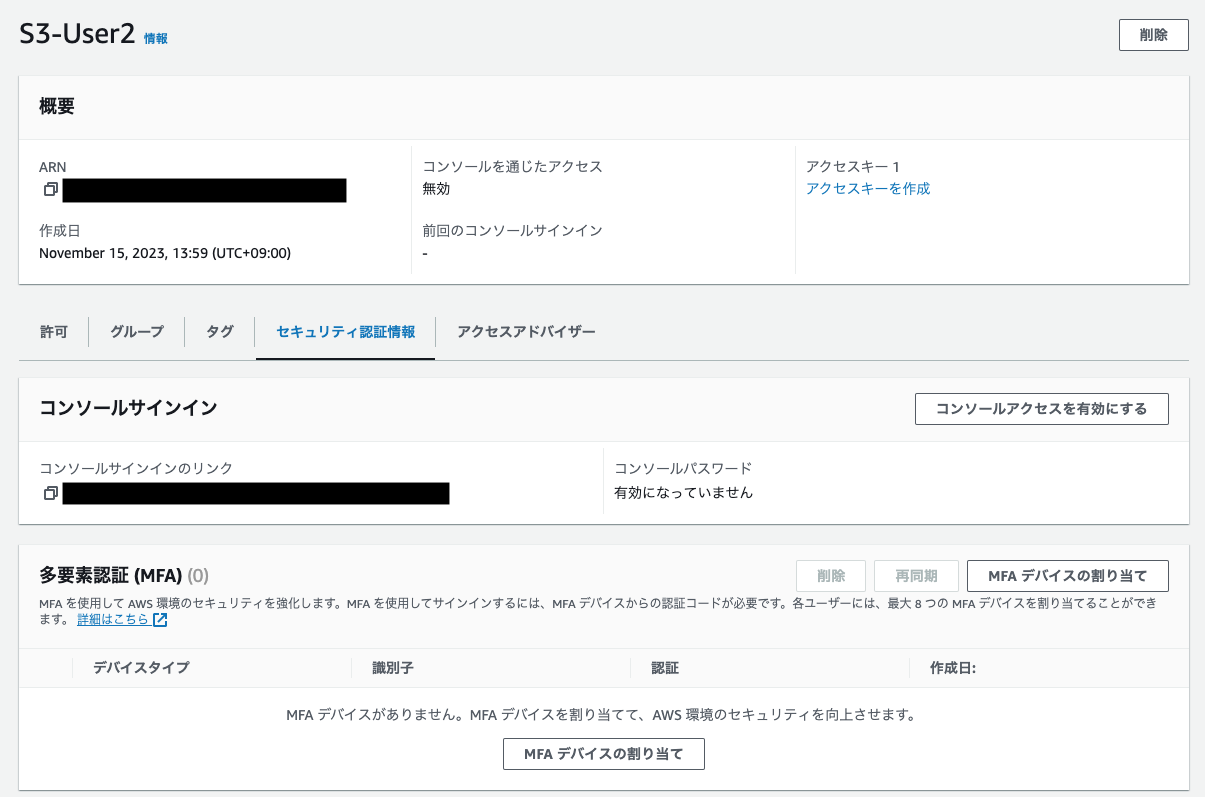The width and height of the screenshot is (1205, 797).
Task: Open the 情報 link beside S3-User2
Action: point(156,38)
